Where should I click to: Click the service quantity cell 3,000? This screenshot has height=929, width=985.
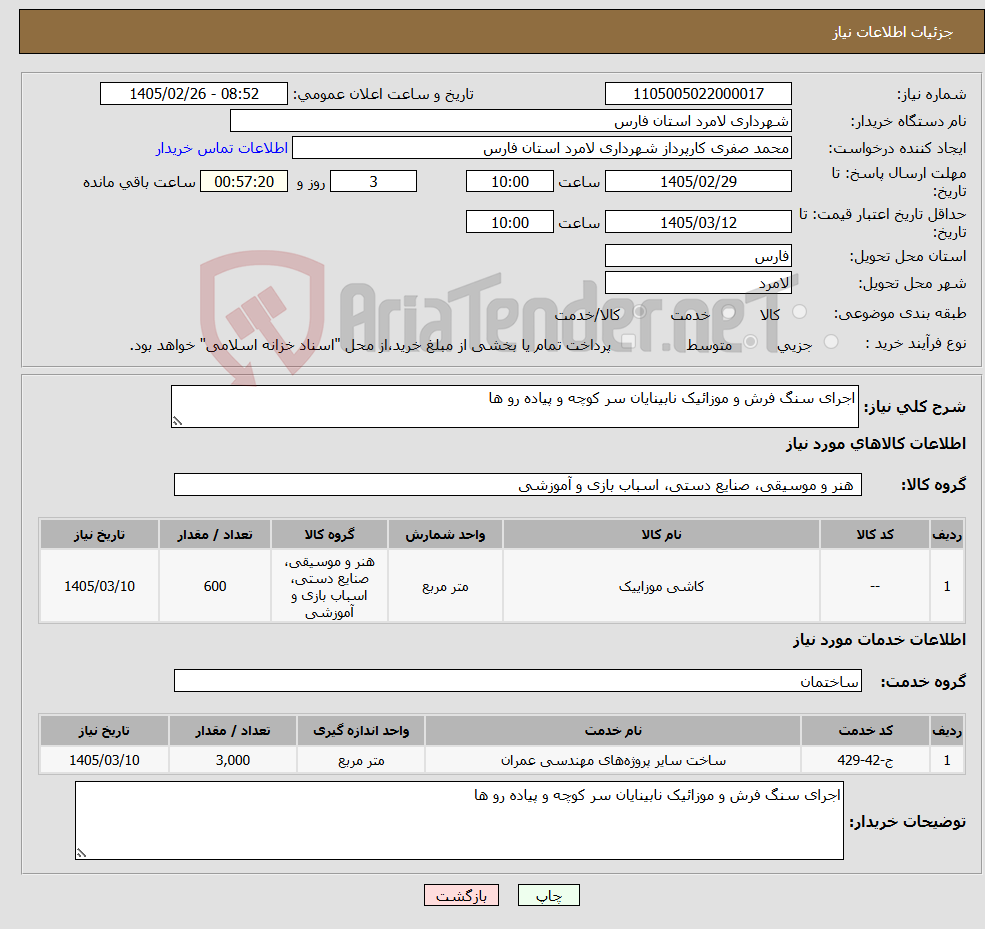pyautogui.click(x=232, y=760)
